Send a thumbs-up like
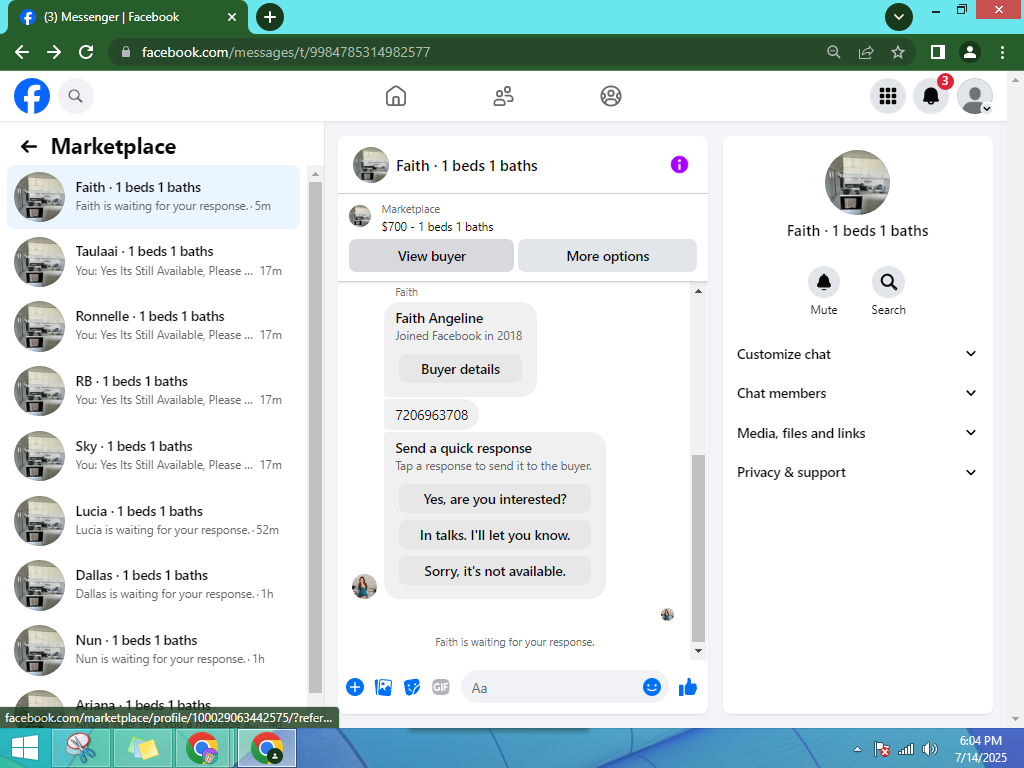This screenshot has width=1024, height=768. pos(688,687)
